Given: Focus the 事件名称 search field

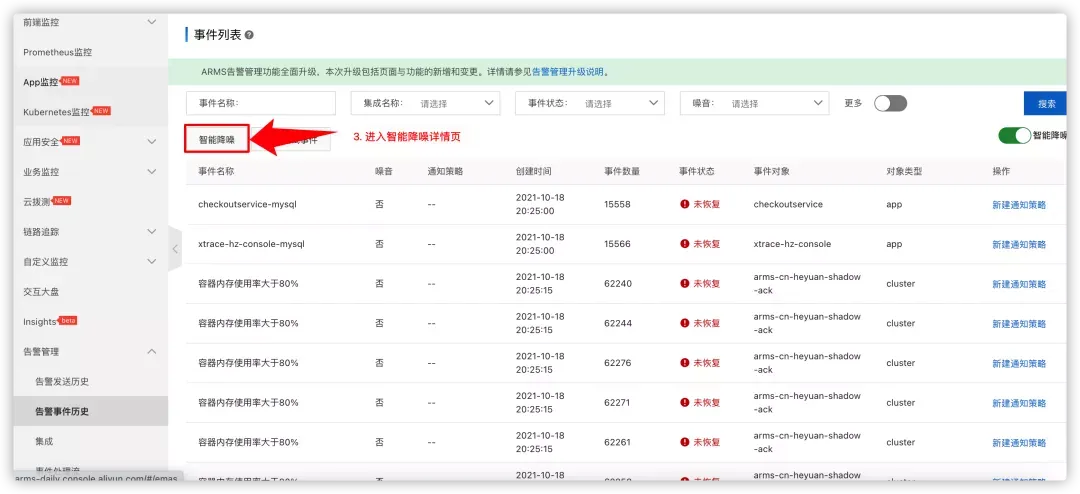Looking at the screenshot, I should 261,103.
